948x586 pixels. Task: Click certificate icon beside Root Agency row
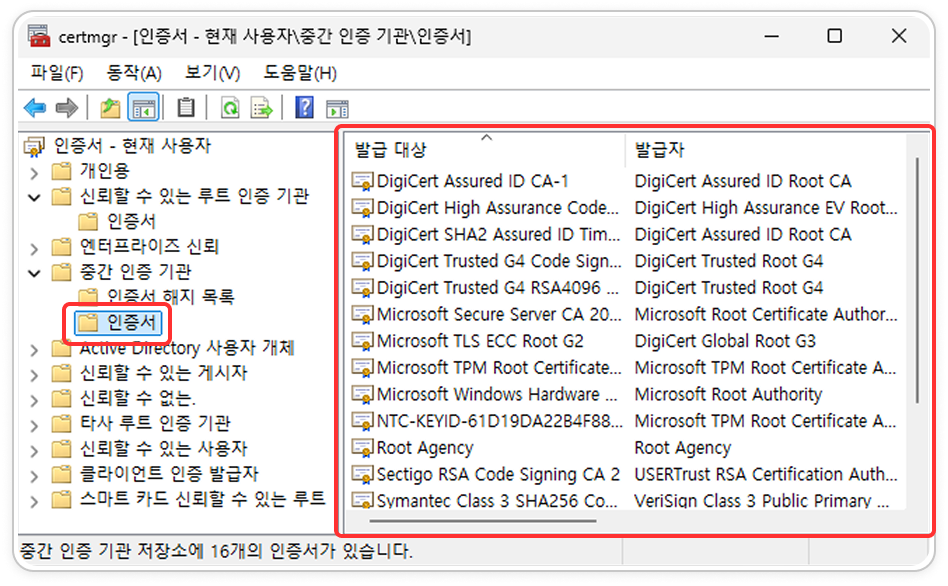tap(362, 448)
